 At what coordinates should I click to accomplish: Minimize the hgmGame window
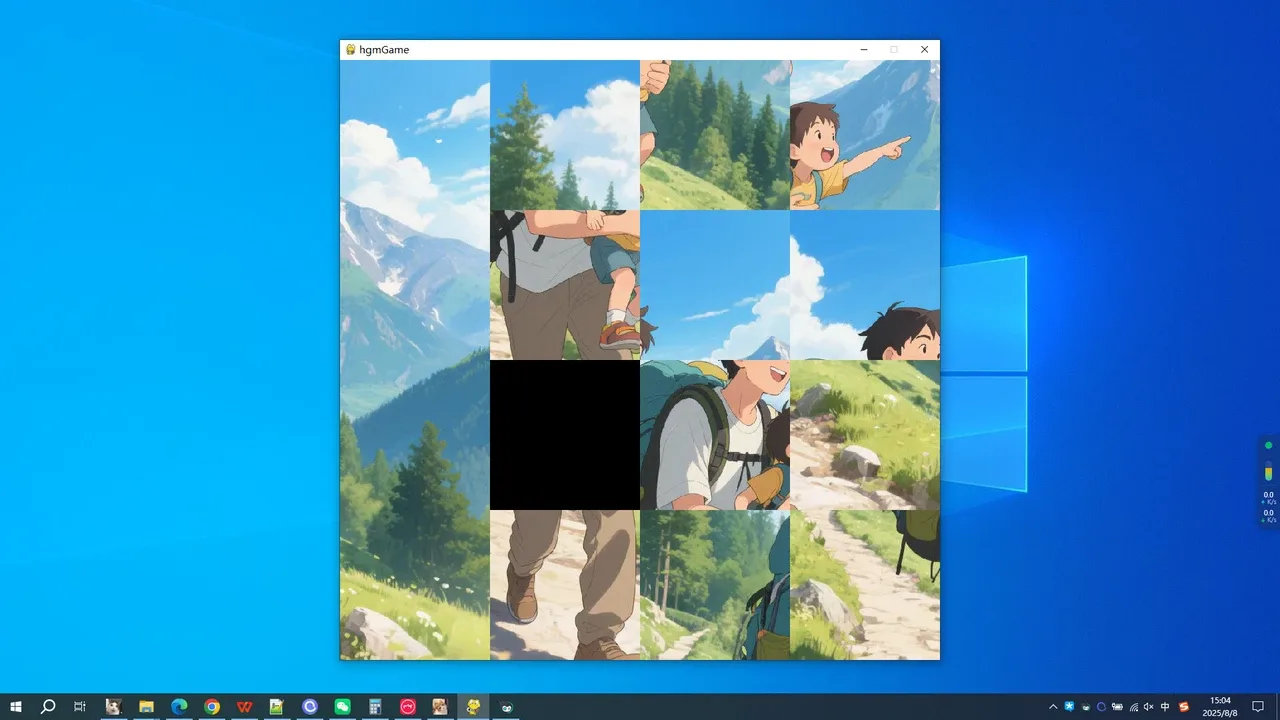point(864,49)
